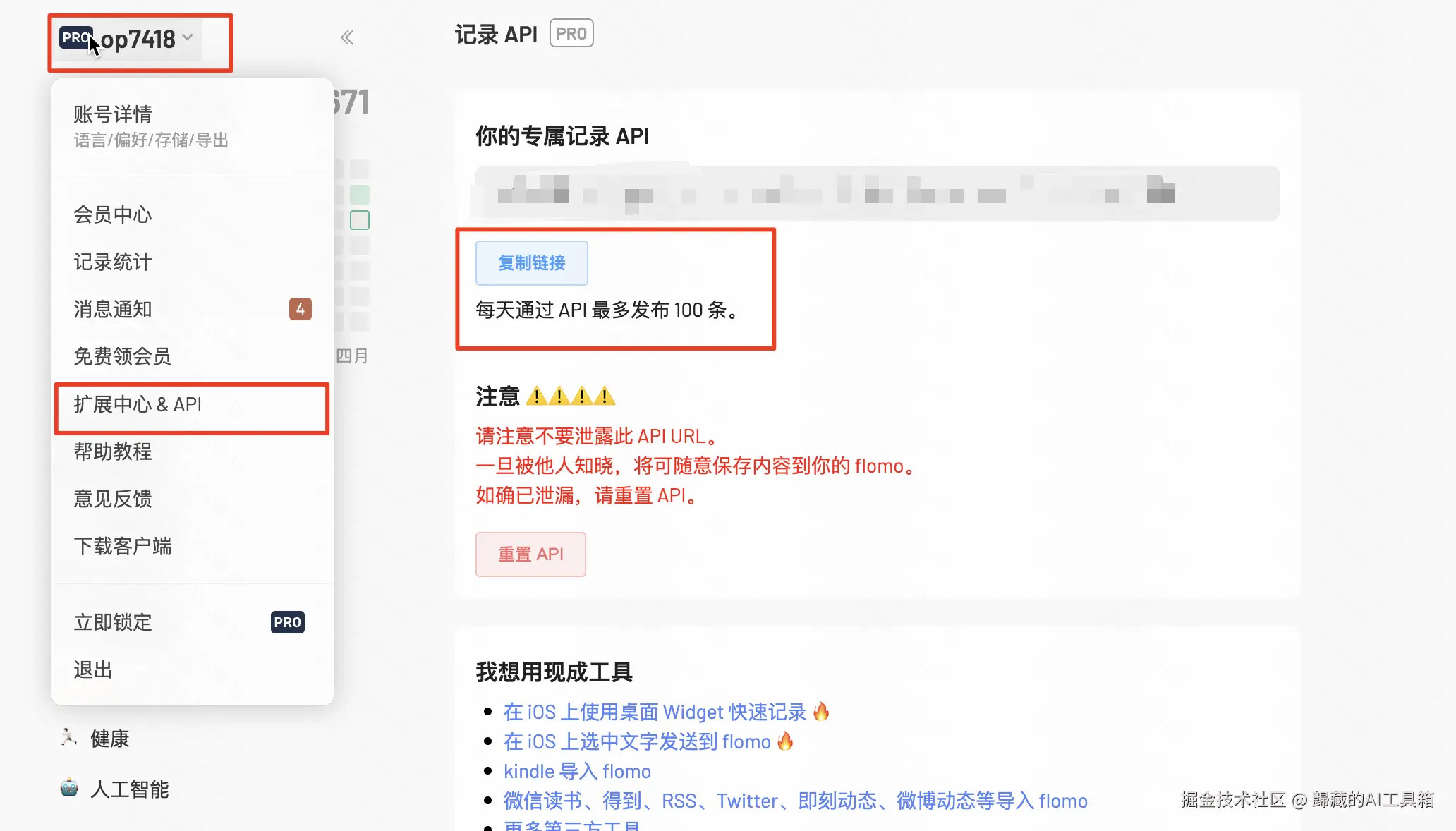Screen dimensions: 1456x831
Task: Select 扩展中心 & API menu entry
Action: pyautogui.click(x=138, y=405)
